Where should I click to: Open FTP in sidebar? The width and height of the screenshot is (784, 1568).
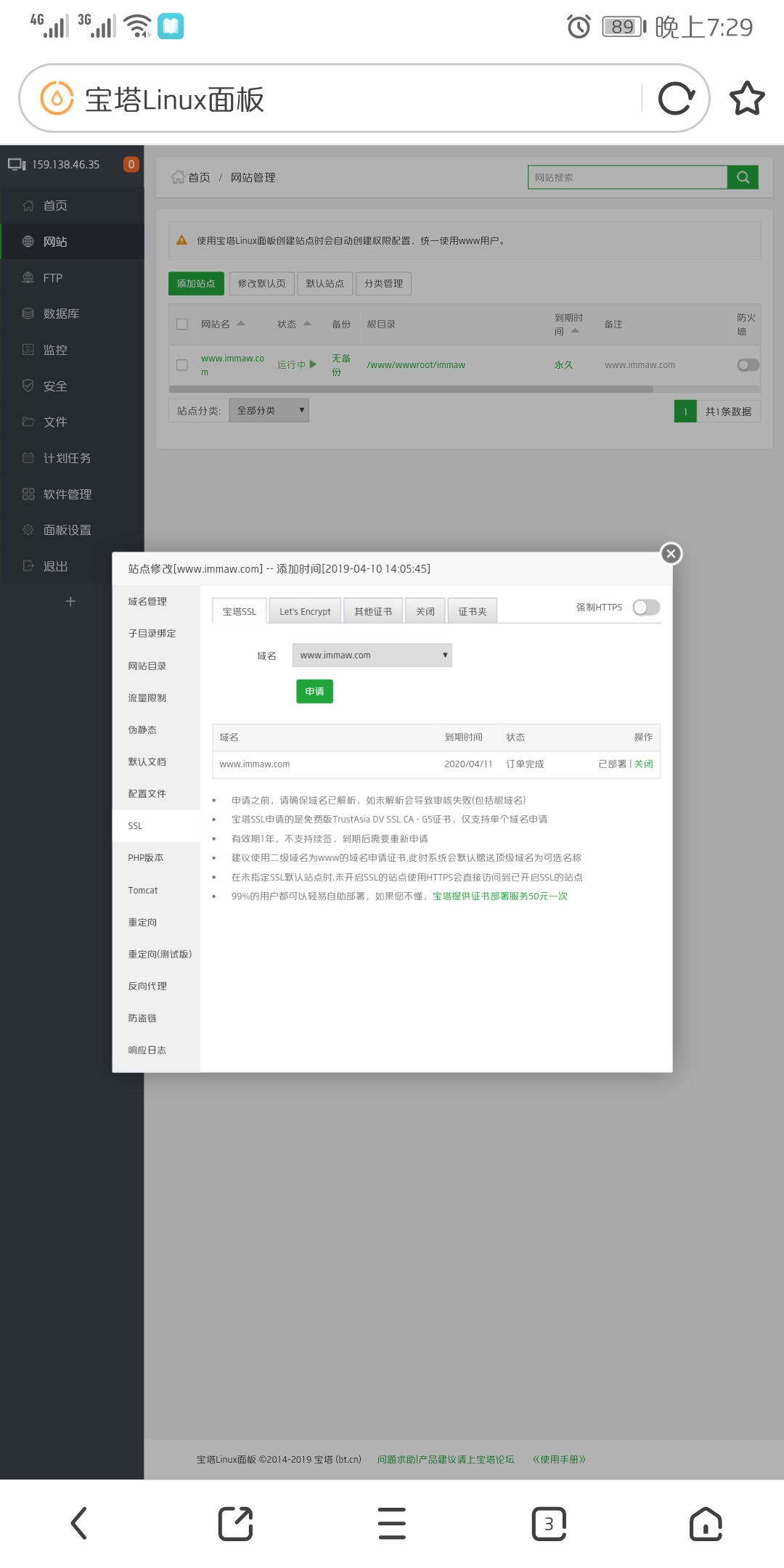72,278
